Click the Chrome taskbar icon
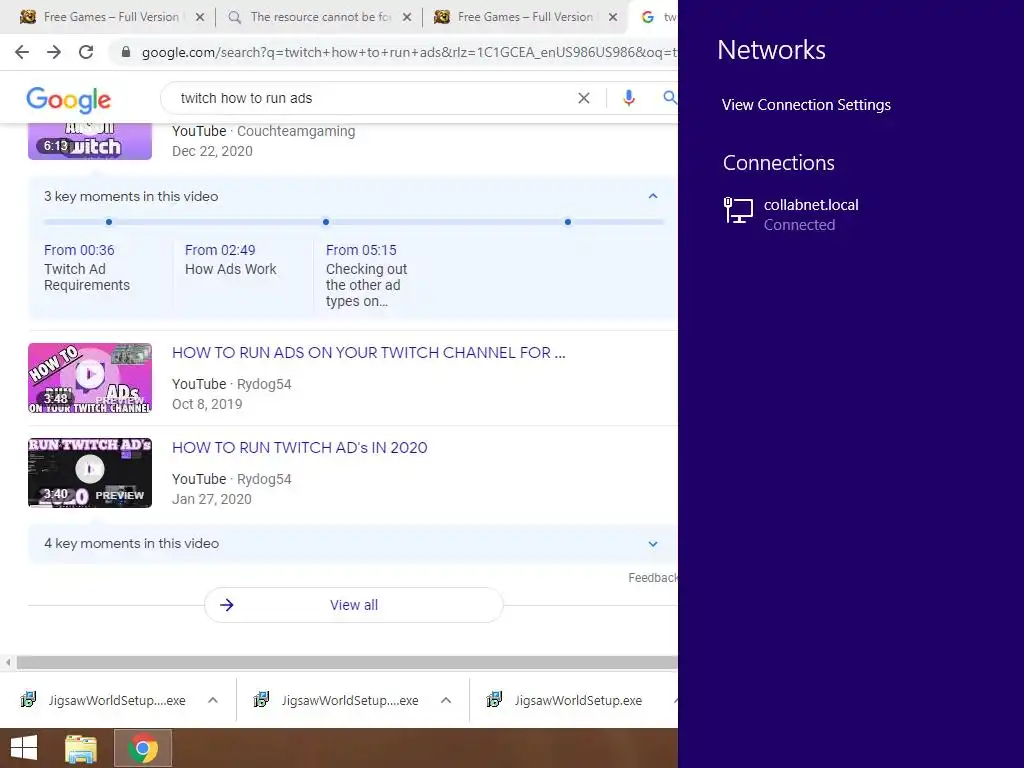 143,748
